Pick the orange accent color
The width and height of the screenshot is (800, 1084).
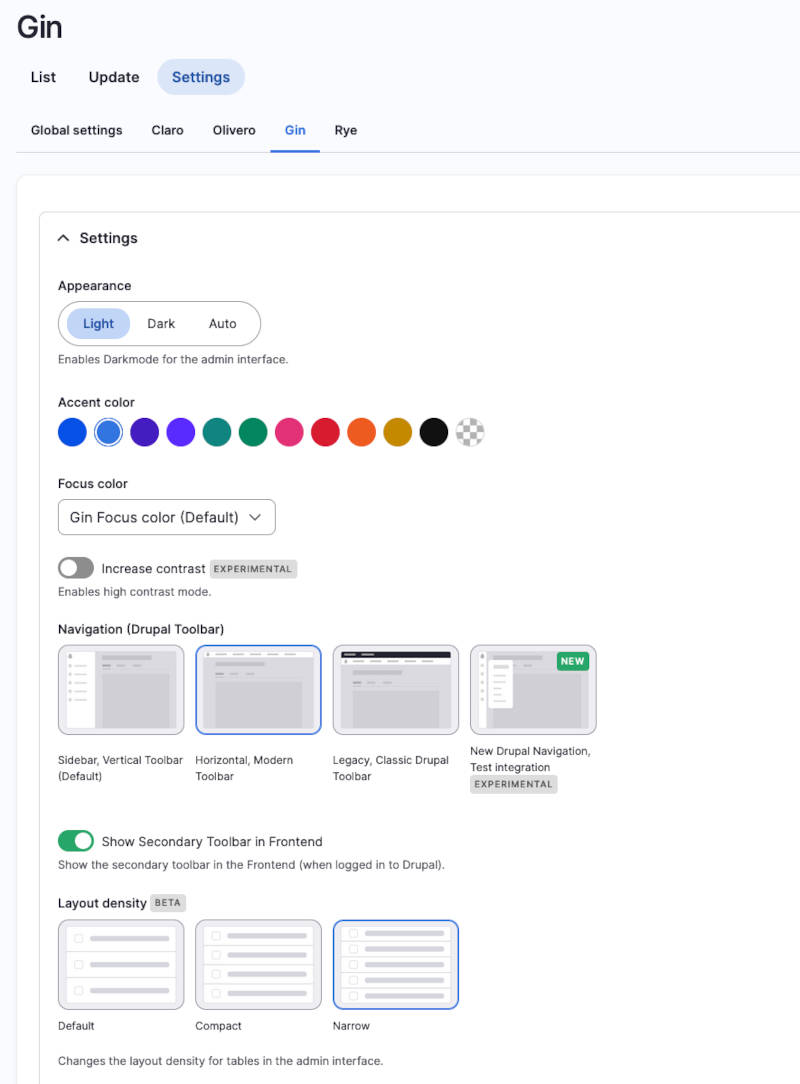(362, 432)
